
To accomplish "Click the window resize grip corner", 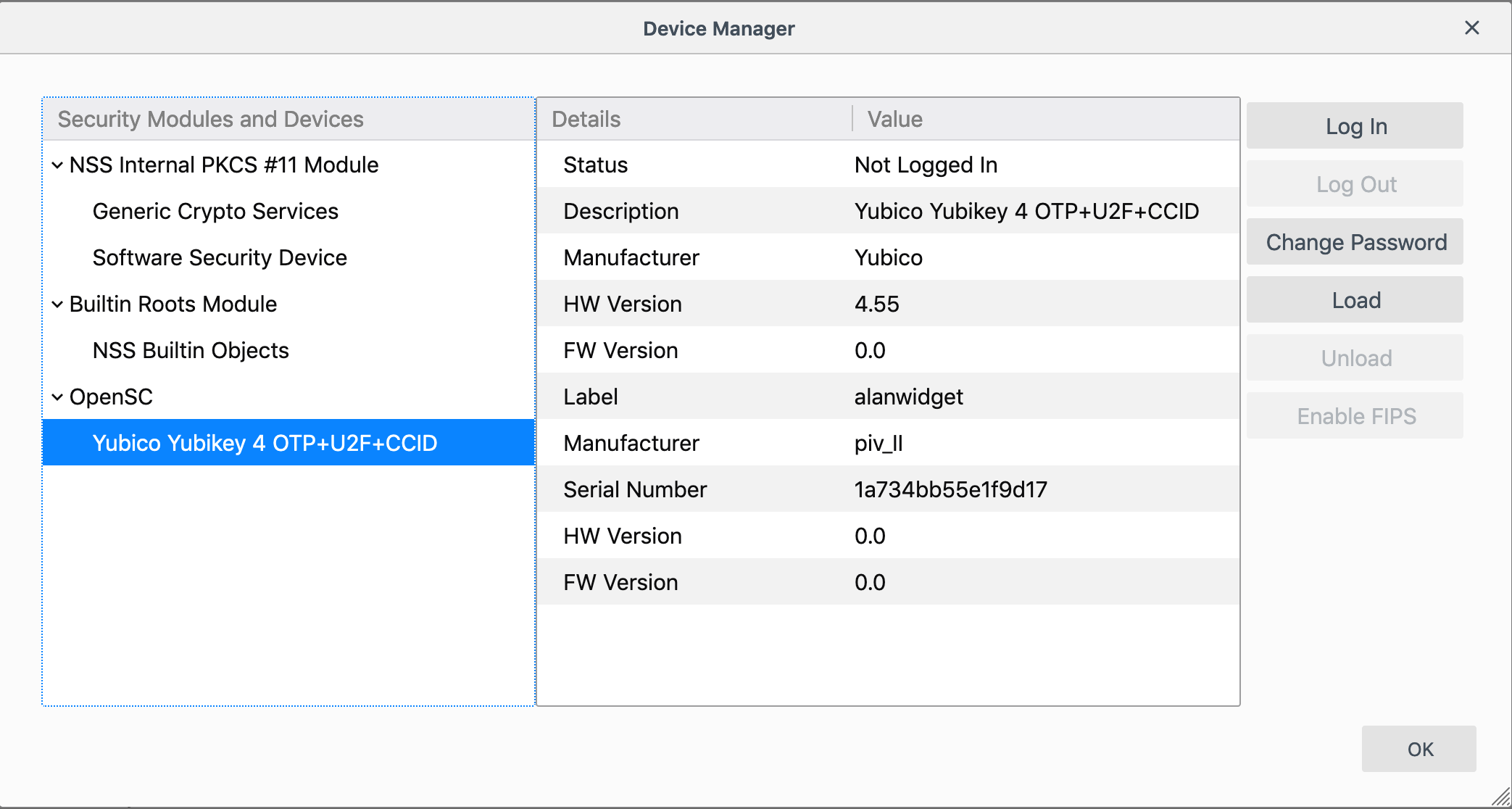I will (1502, 798).
